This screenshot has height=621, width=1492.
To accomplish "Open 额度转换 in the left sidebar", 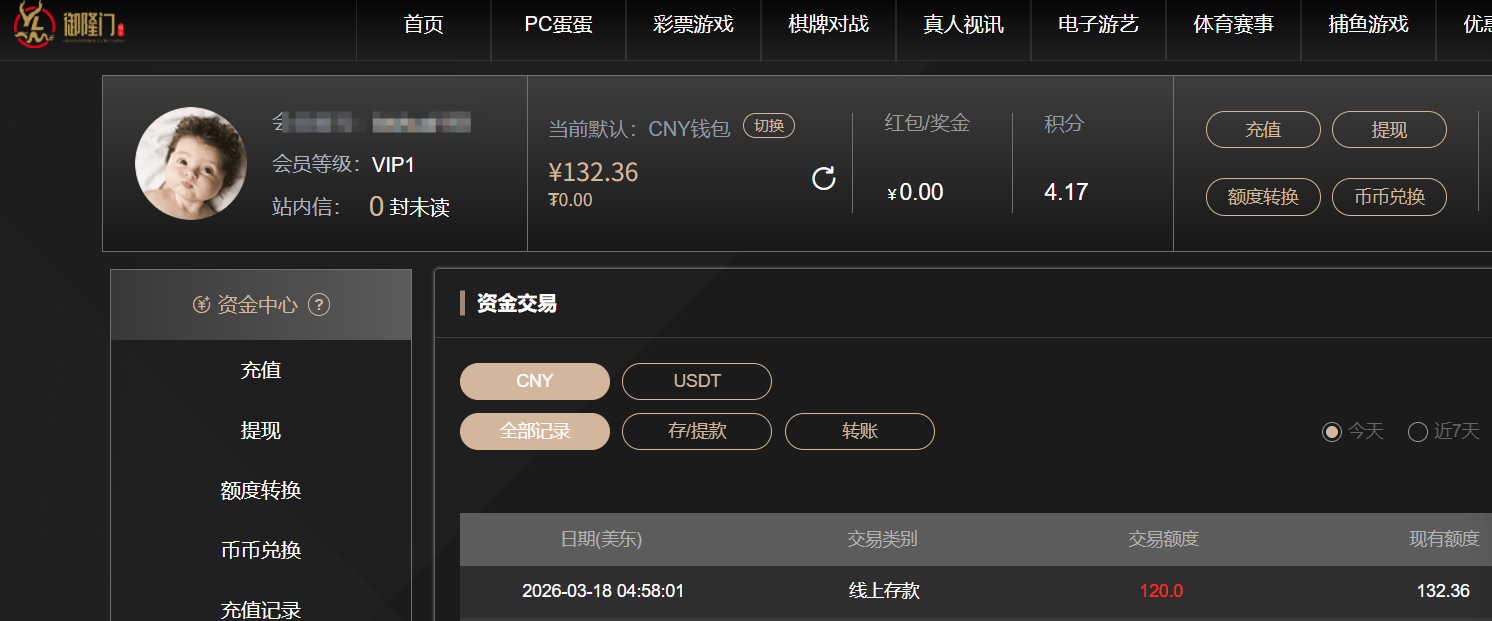I will tap(261, 491).
